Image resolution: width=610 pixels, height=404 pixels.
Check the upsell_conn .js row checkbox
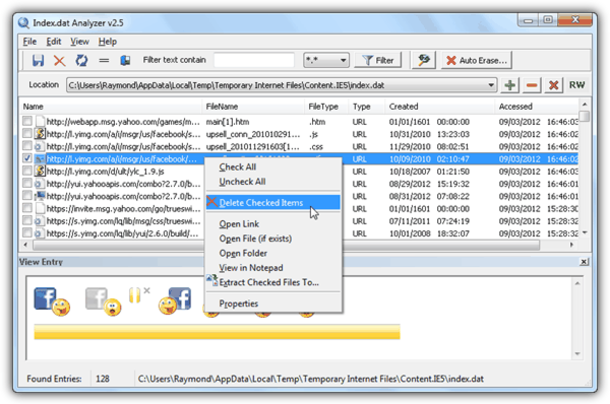[27, 133]
